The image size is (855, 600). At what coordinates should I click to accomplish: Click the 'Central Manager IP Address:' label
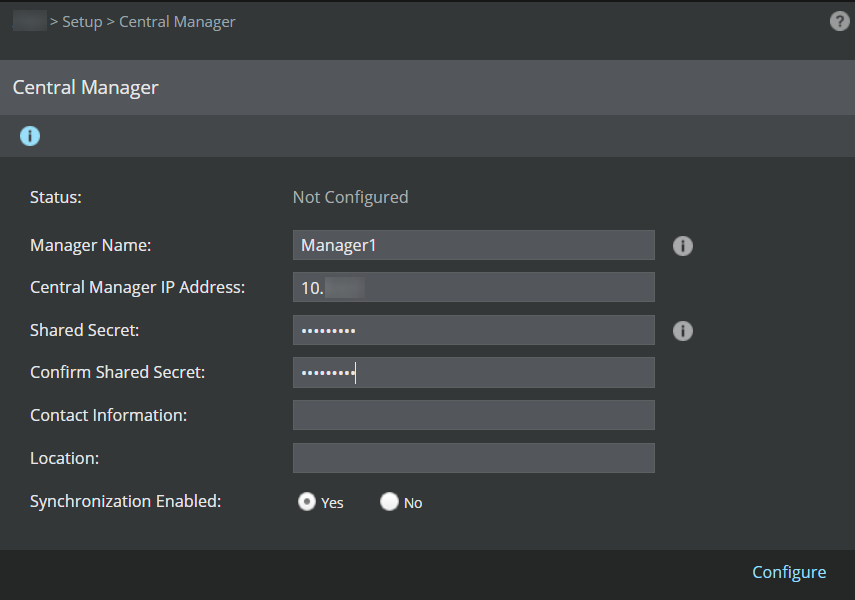(137, 287)
